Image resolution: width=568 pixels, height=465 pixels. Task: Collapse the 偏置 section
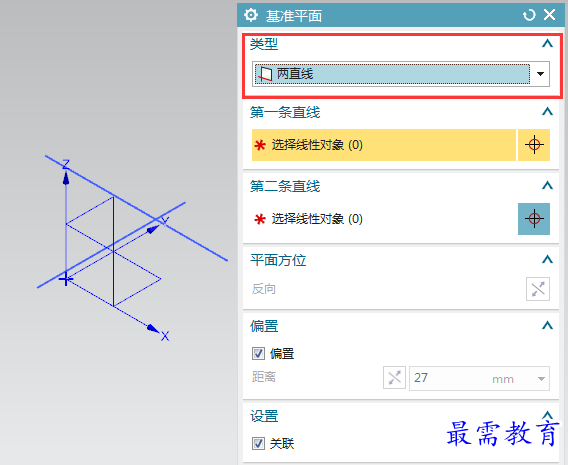[547, 326]
